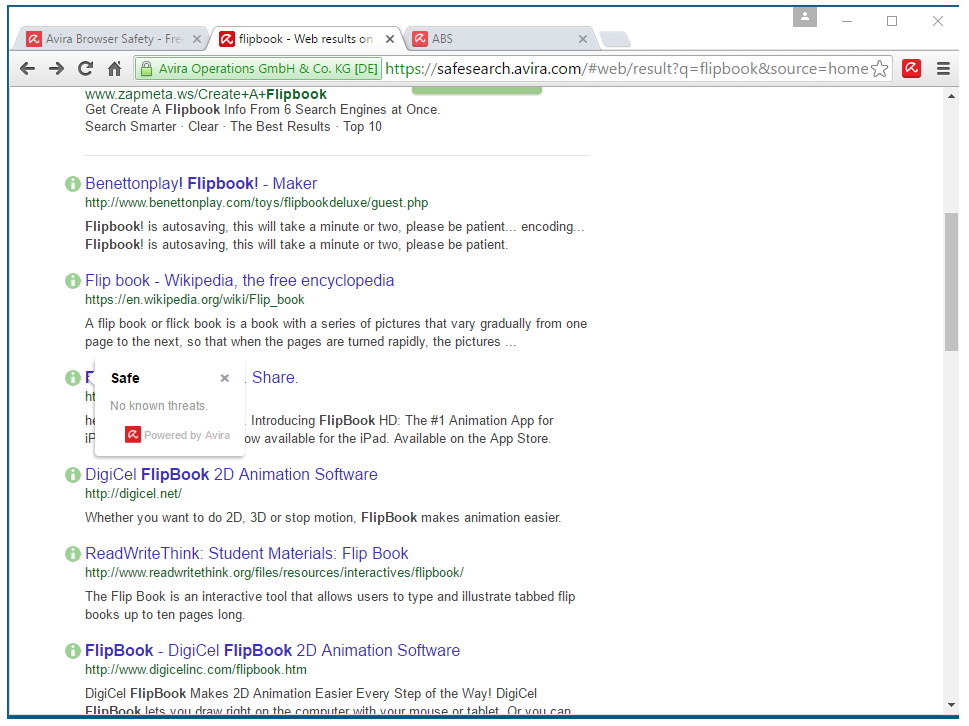Click the address bar URL field
Screen dimensions: 969x726
[x=627, y=69]
